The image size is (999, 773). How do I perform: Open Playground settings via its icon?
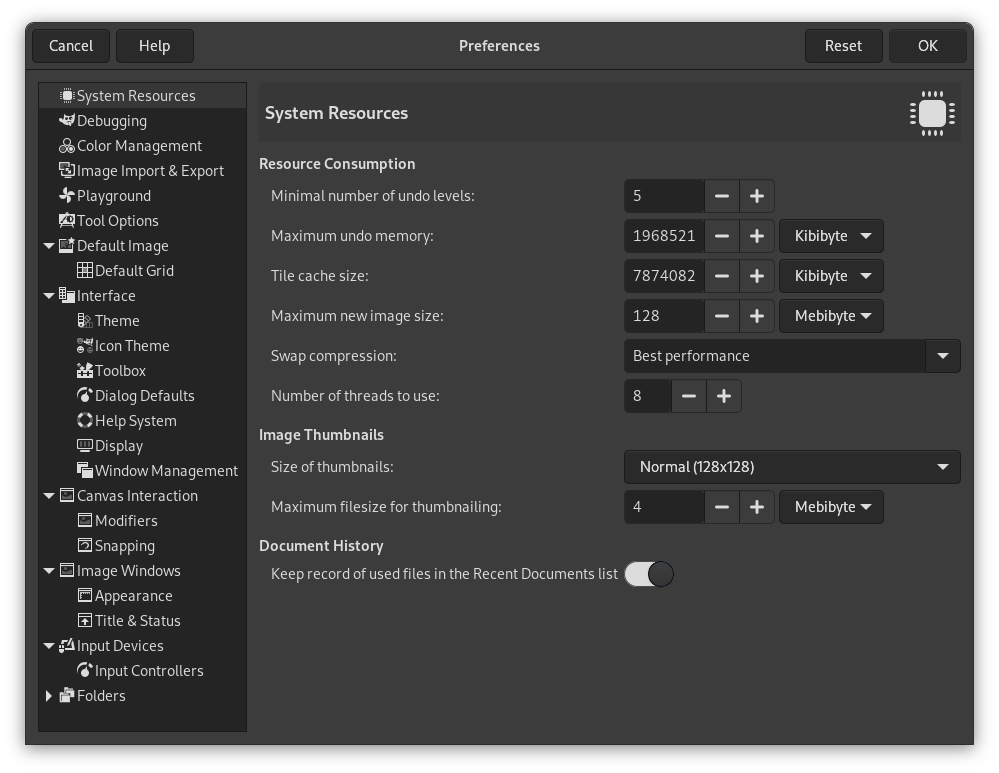pyautogui.click(x=67, y=195)
